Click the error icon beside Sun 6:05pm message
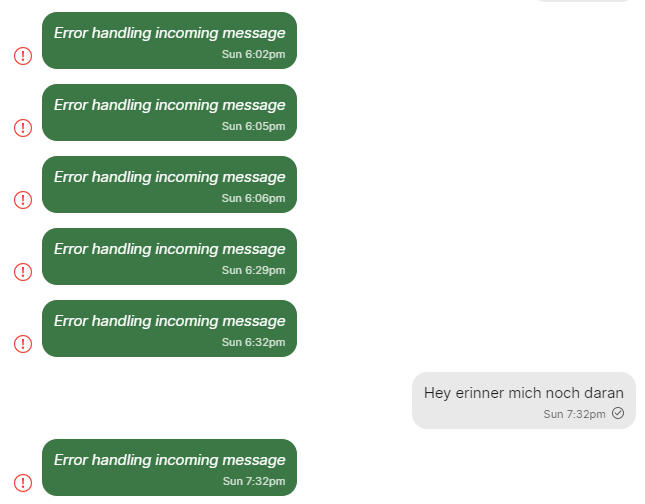The height and width of the screenshot is (504, 645). (23, 128)
